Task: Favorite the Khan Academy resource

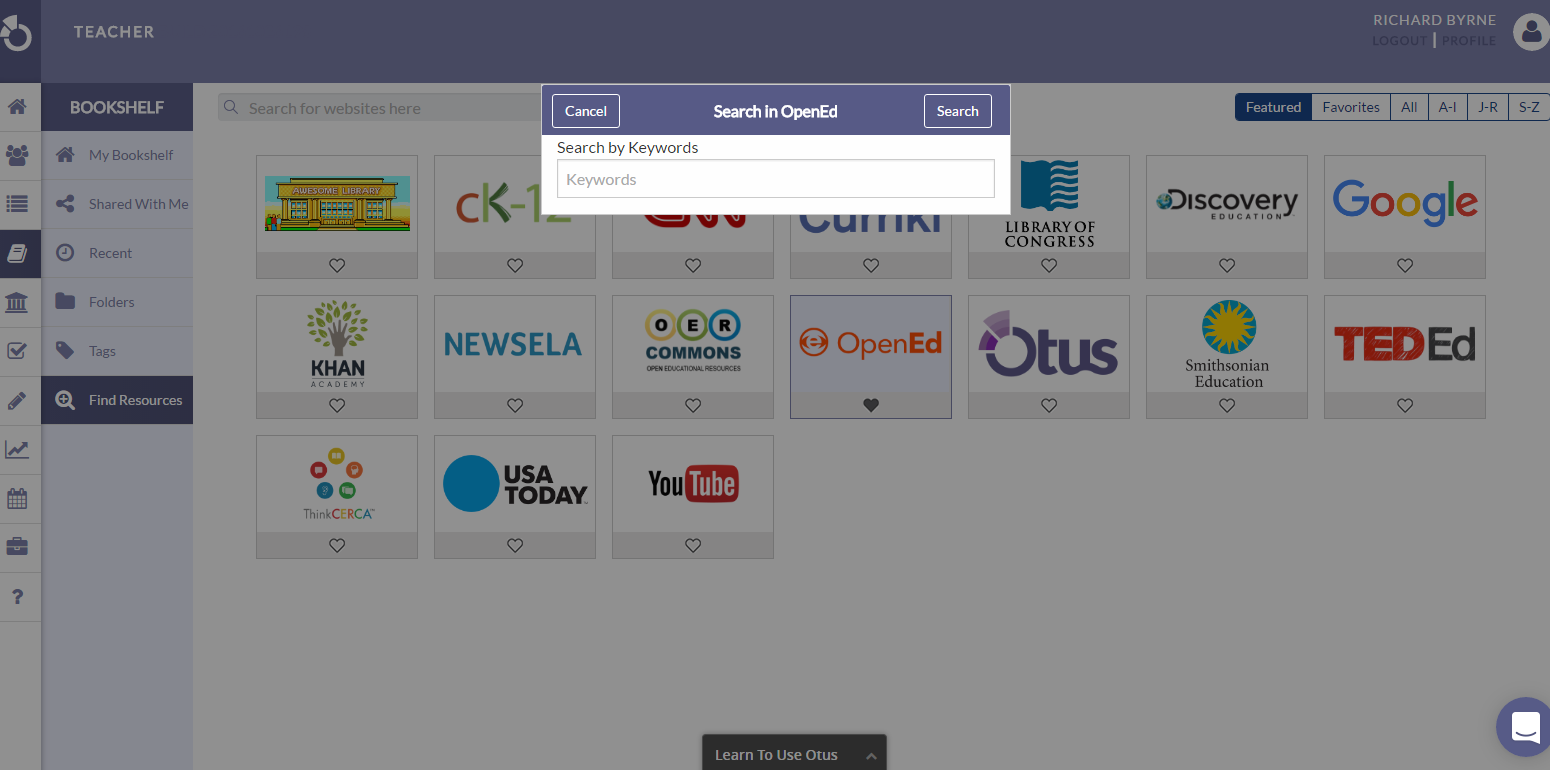Action: click(x=337, y=405)
